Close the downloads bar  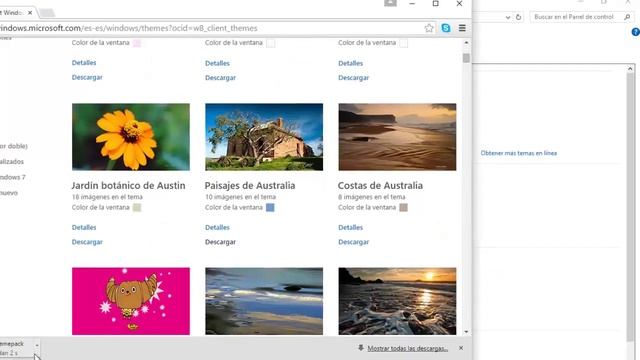tap(461, 348)
